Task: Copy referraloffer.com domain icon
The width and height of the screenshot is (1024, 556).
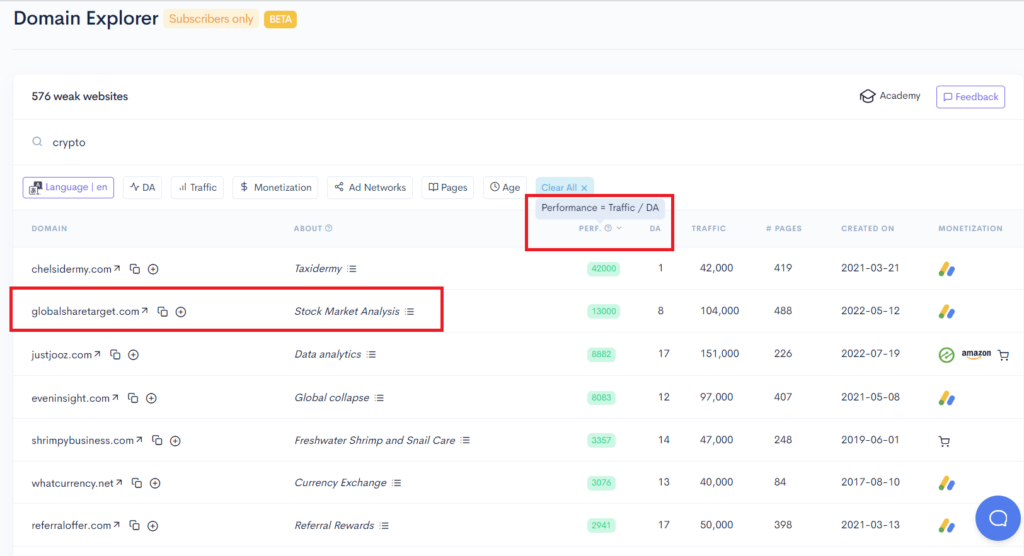Action: (x=134, y=526)
